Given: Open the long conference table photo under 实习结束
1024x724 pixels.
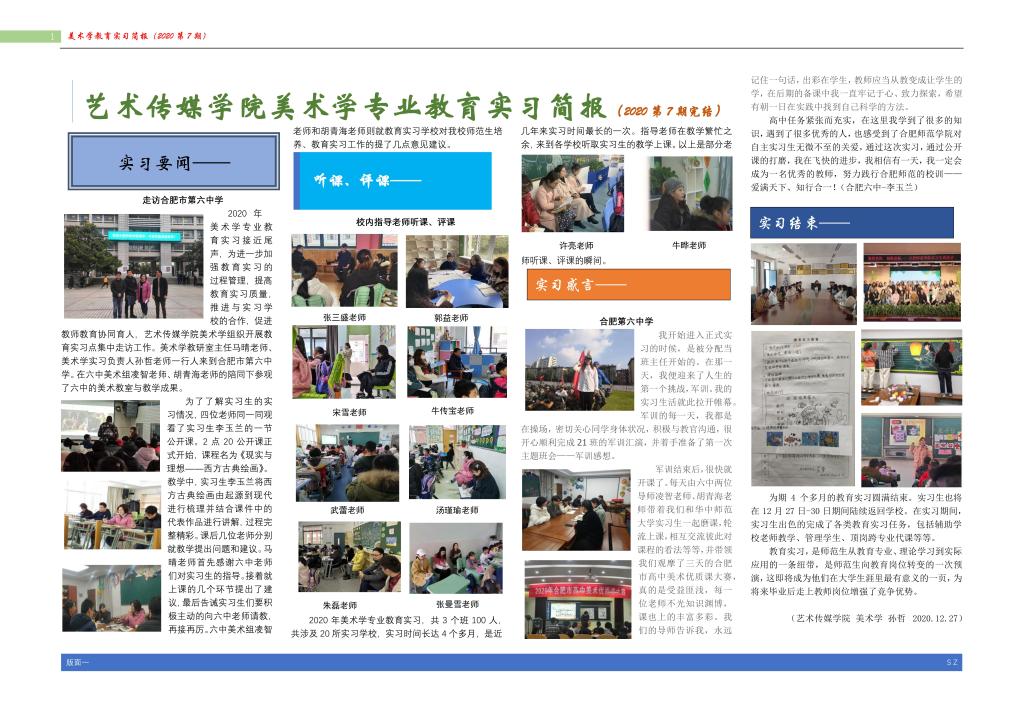Looking at the screenshot, I should [803, 284].
